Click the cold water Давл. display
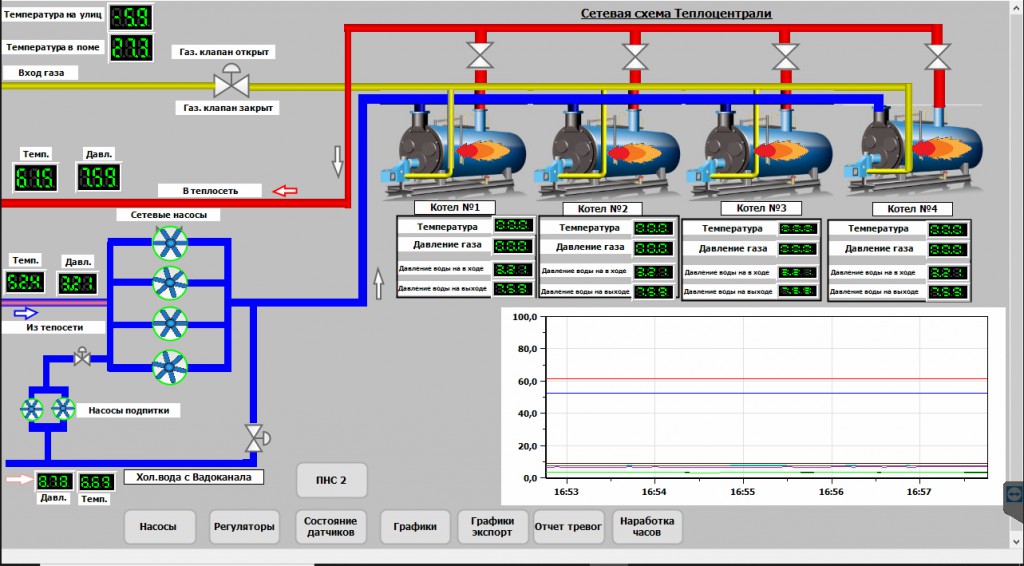The height and width of the screenshot is (566, 1024). [55, 482]
